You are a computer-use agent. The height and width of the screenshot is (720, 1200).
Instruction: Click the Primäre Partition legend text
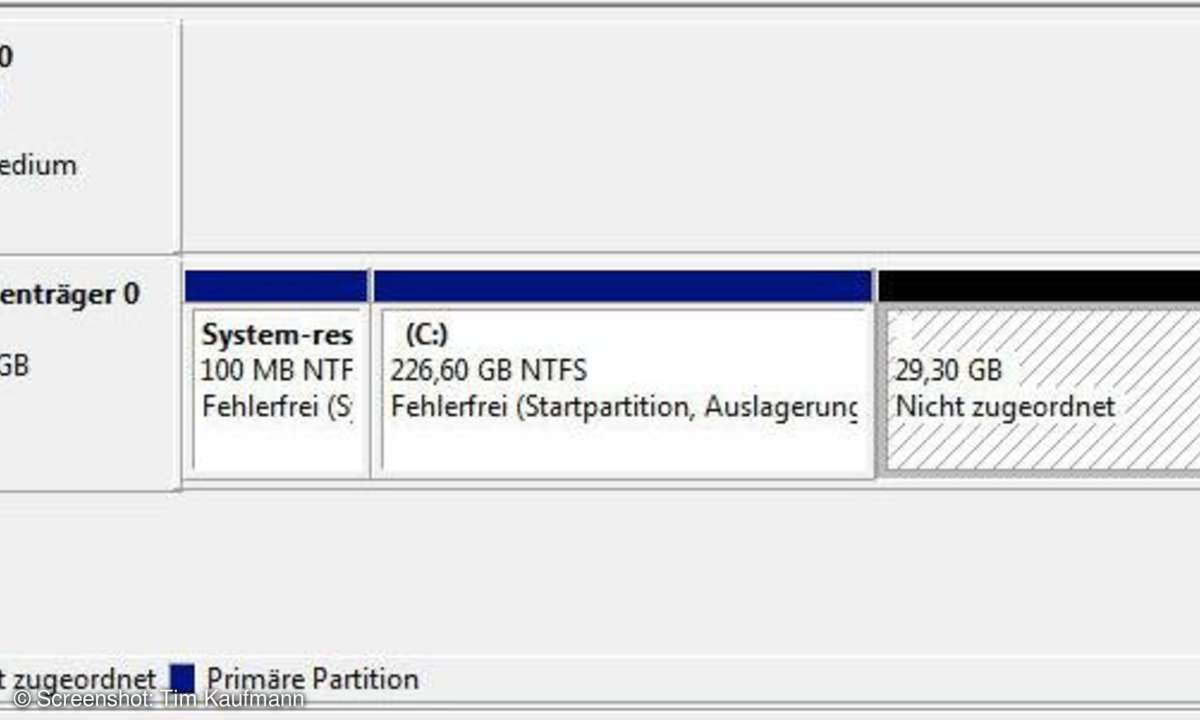tap(311, 680)
